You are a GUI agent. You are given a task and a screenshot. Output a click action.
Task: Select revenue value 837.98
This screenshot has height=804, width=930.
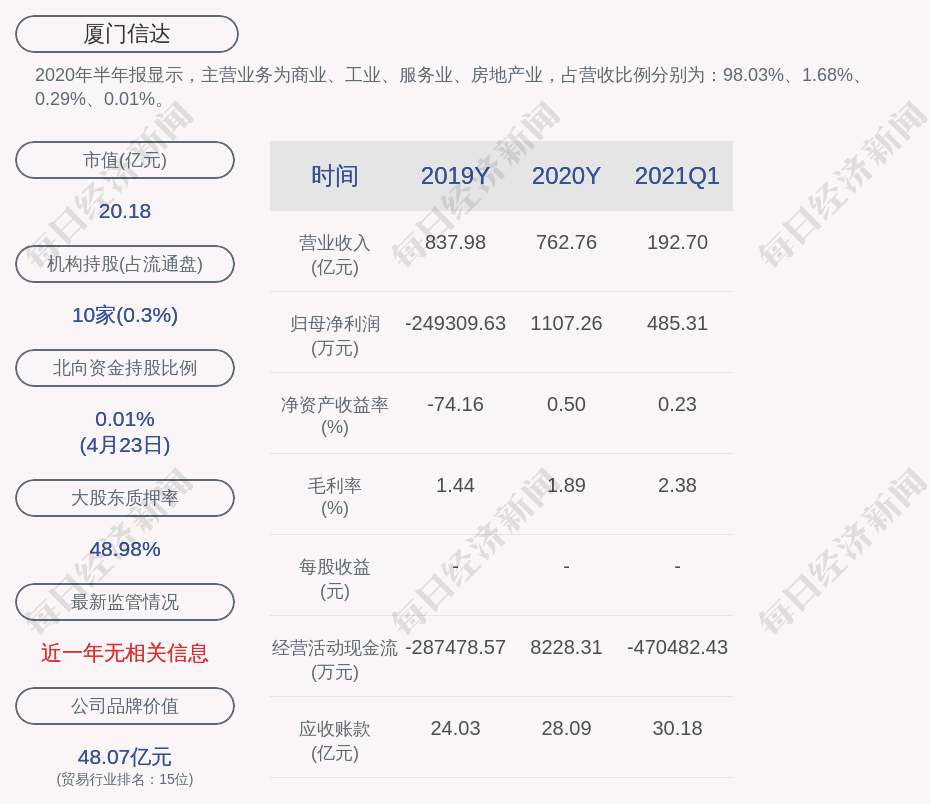point(456,243)
